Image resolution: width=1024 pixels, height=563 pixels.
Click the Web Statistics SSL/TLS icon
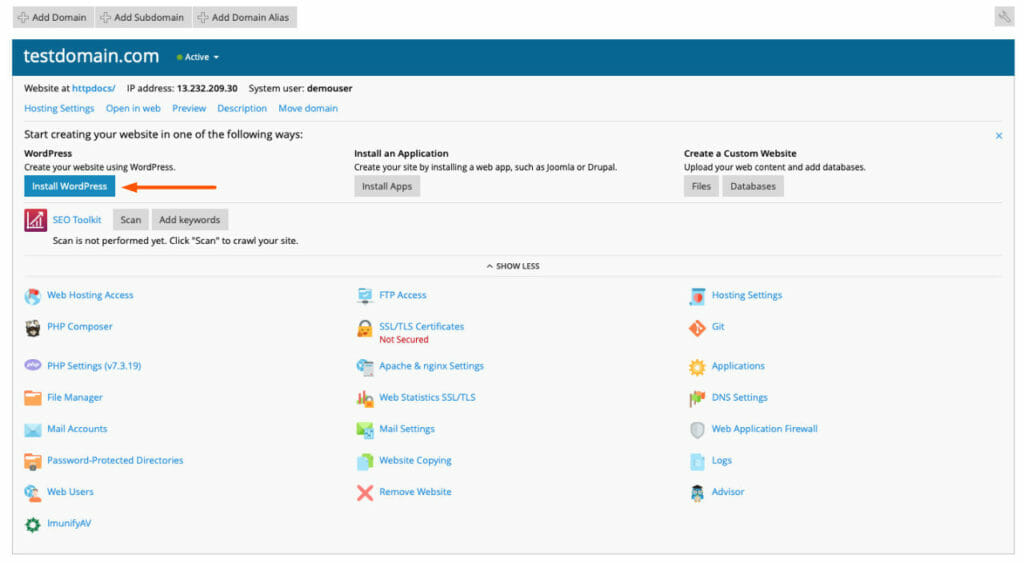tap(365, 398)
